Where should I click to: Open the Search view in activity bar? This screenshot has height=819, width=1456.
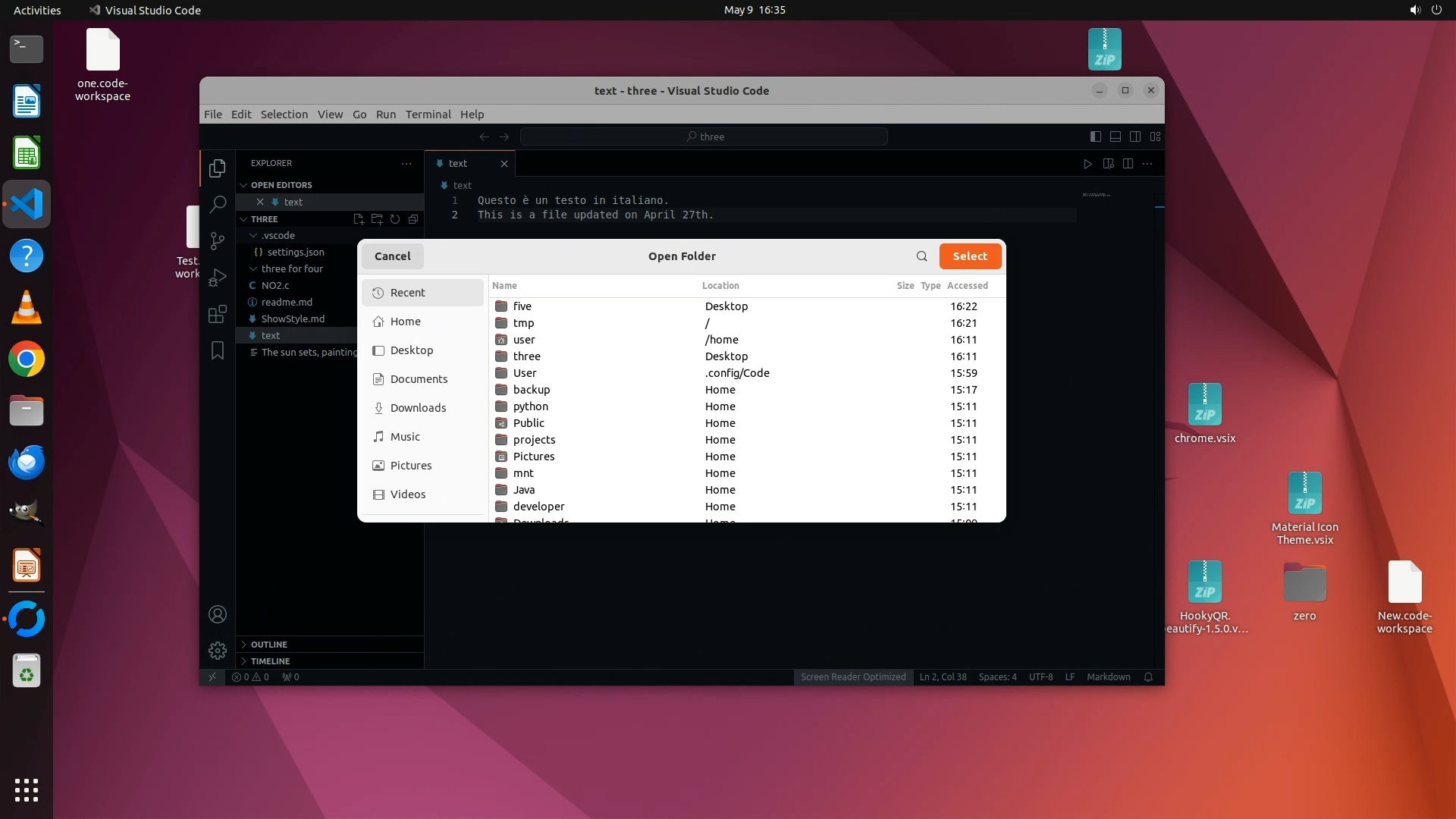pyautogui.click(x=218, y=204)
